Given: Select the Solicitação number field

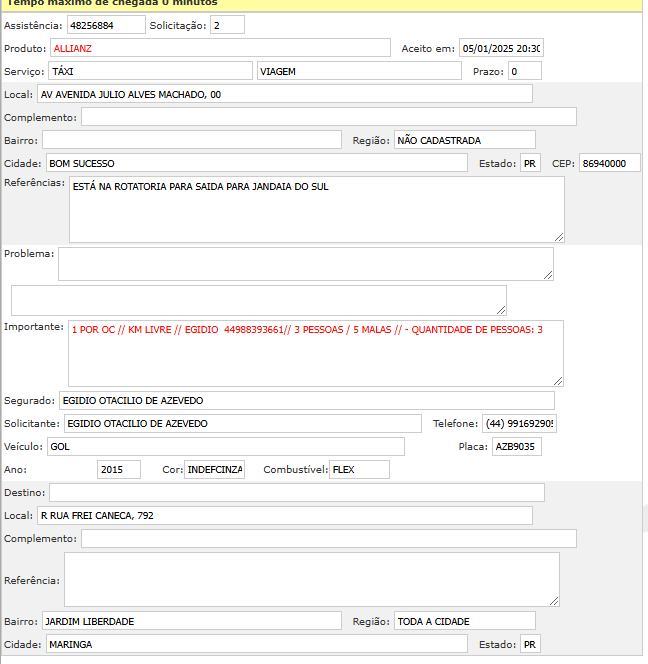Looking at the screenshot, I should (227, 24).
